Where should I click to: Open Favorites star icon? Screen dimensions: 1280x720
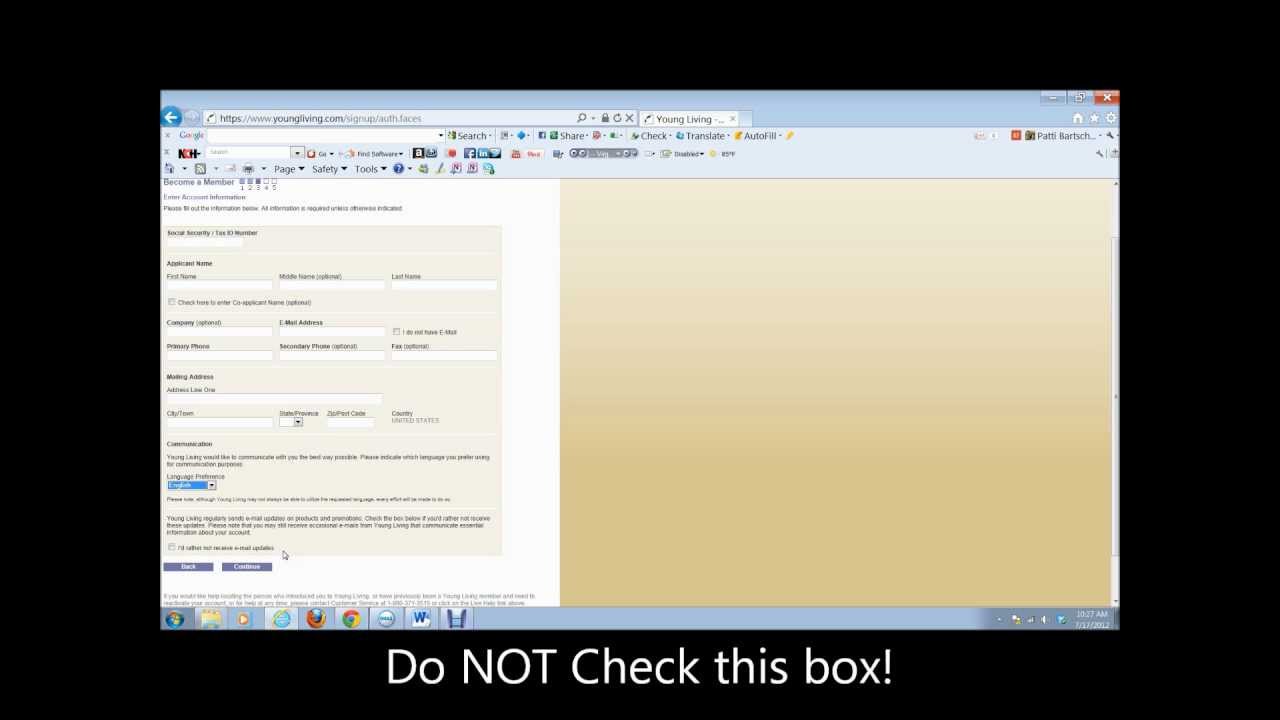pyautogui.click(x=1094, y=118)
